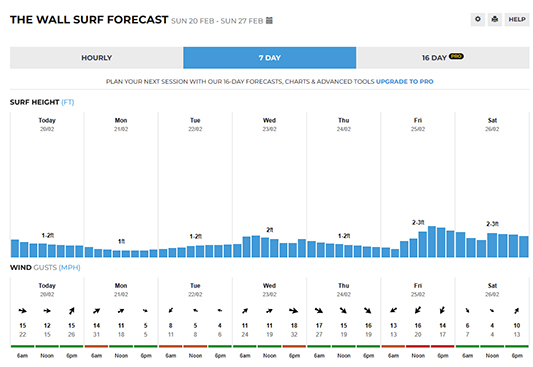
Task: Change surf height unit (FT)
Action: point(68,102)
